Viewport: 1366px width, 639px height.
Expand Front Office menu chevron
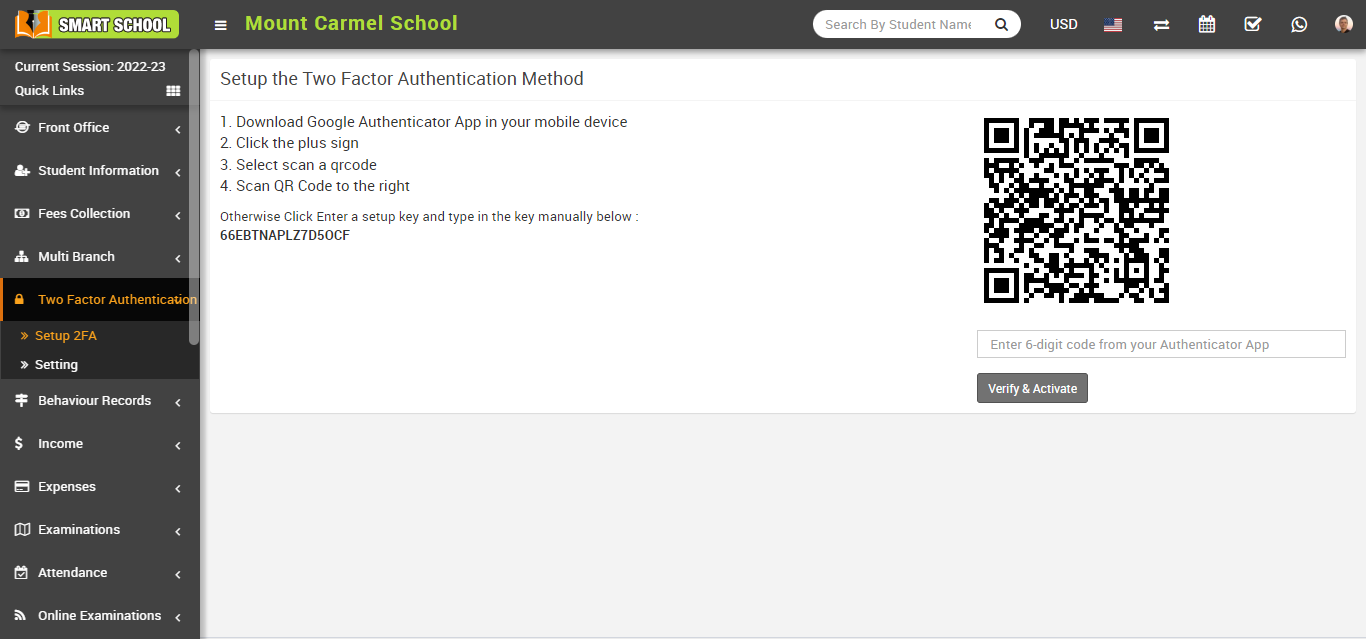pyautogui.click(x=177, y=129)
